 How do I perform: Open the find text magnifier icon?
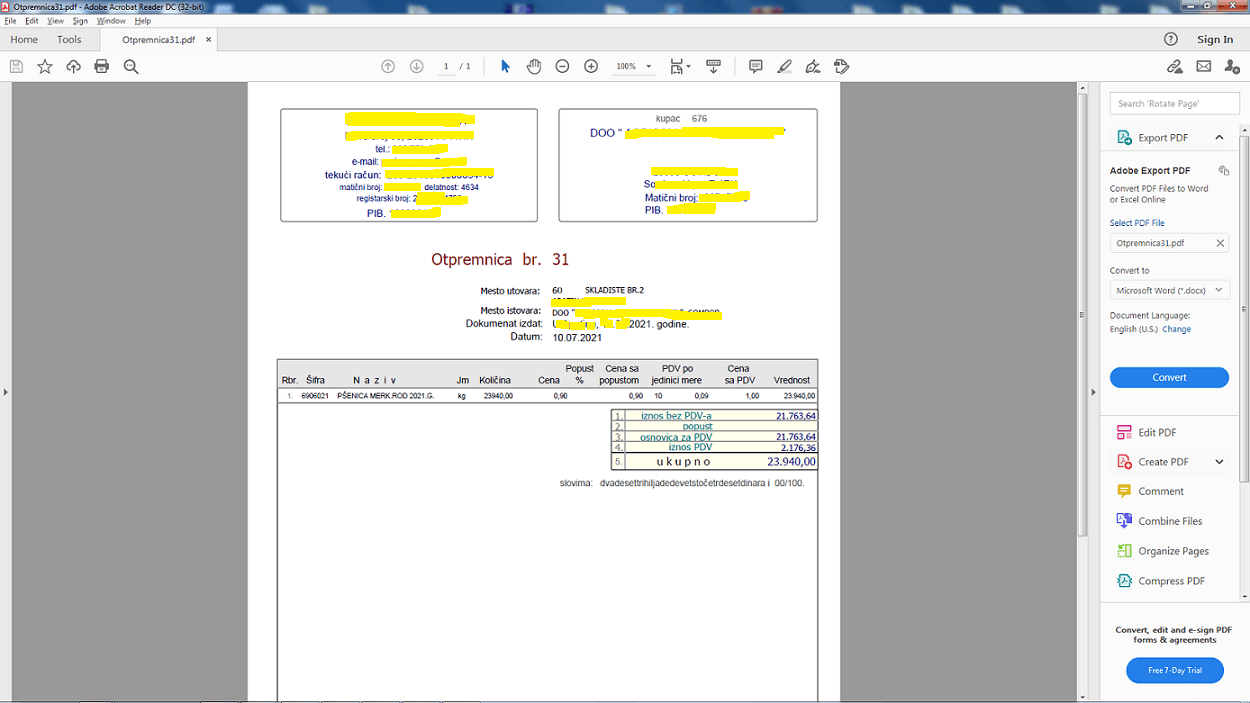(131, 66)
